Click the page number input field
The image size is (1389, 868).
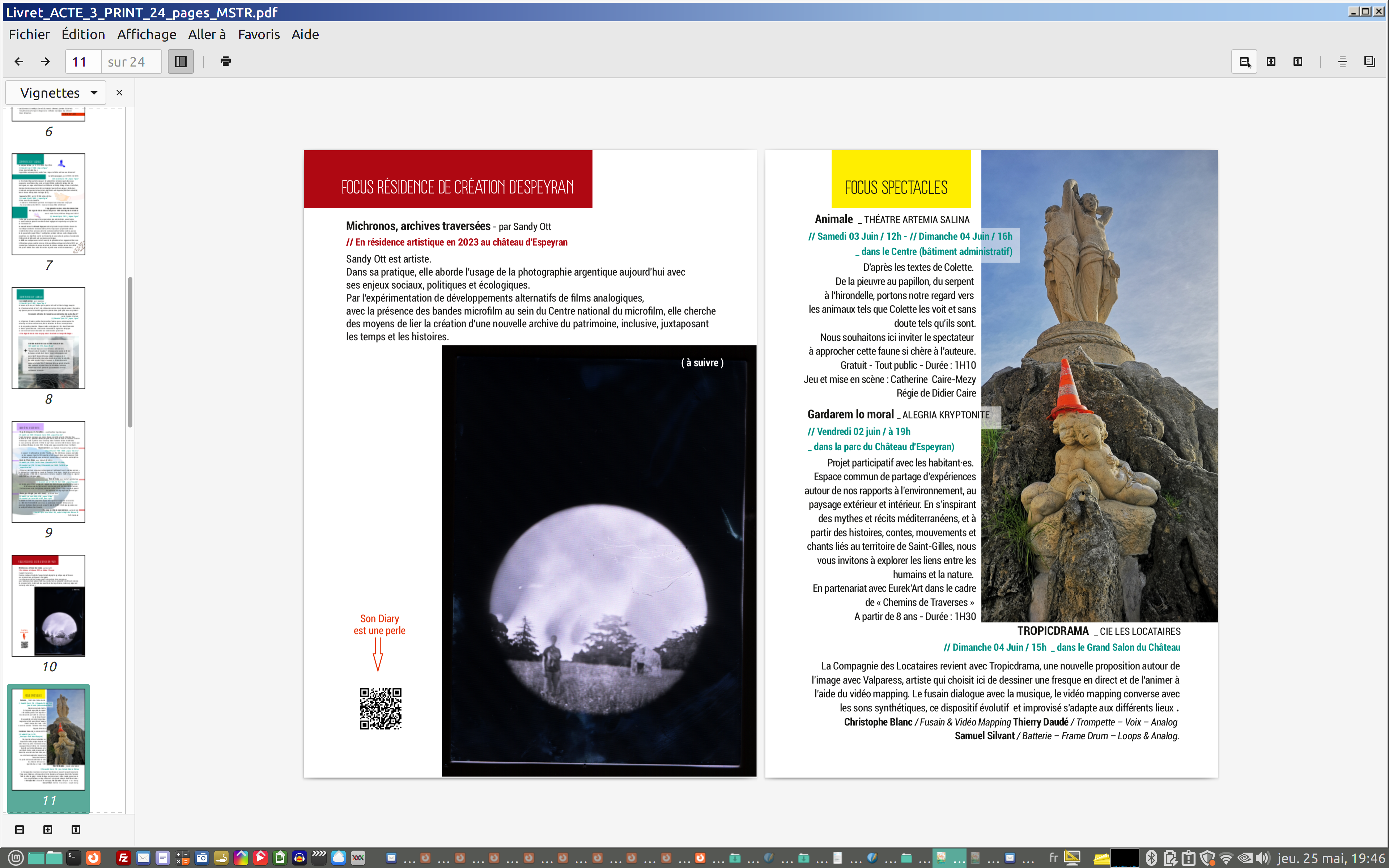coord(83,61)
